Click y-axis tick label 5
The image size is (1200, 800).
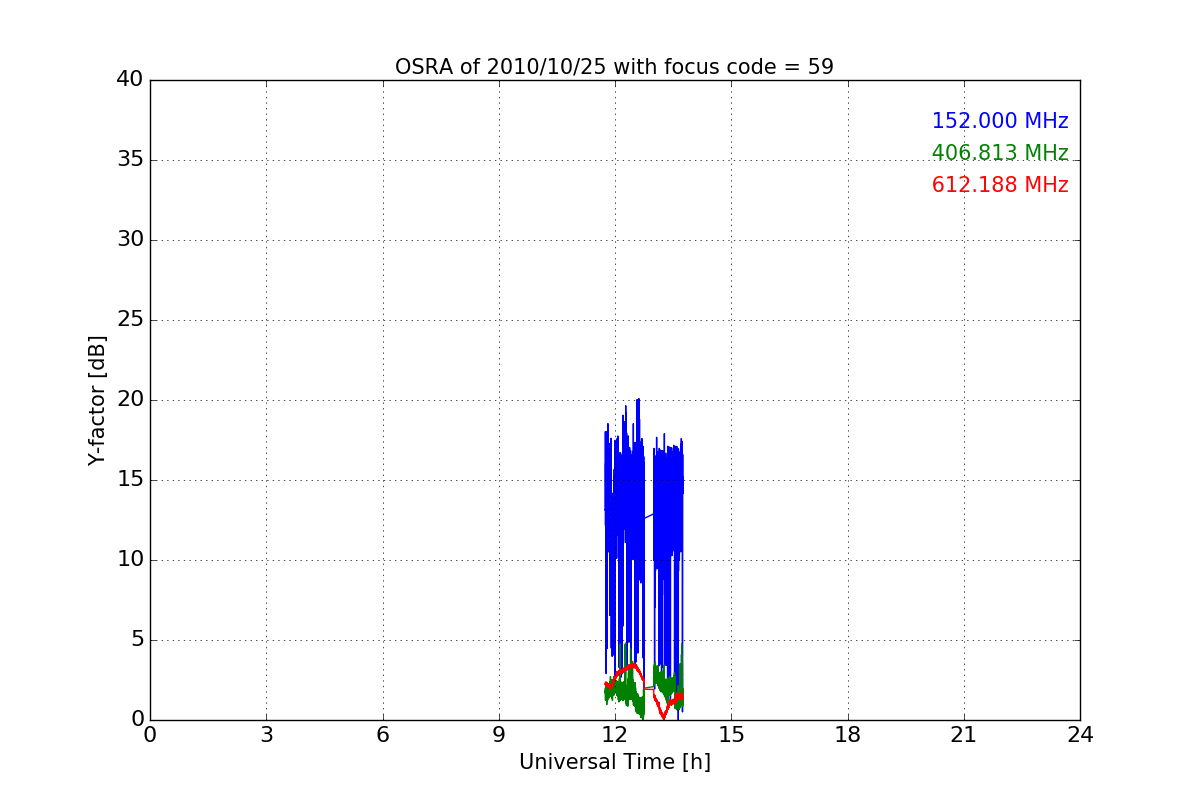[x=136, y=640]
